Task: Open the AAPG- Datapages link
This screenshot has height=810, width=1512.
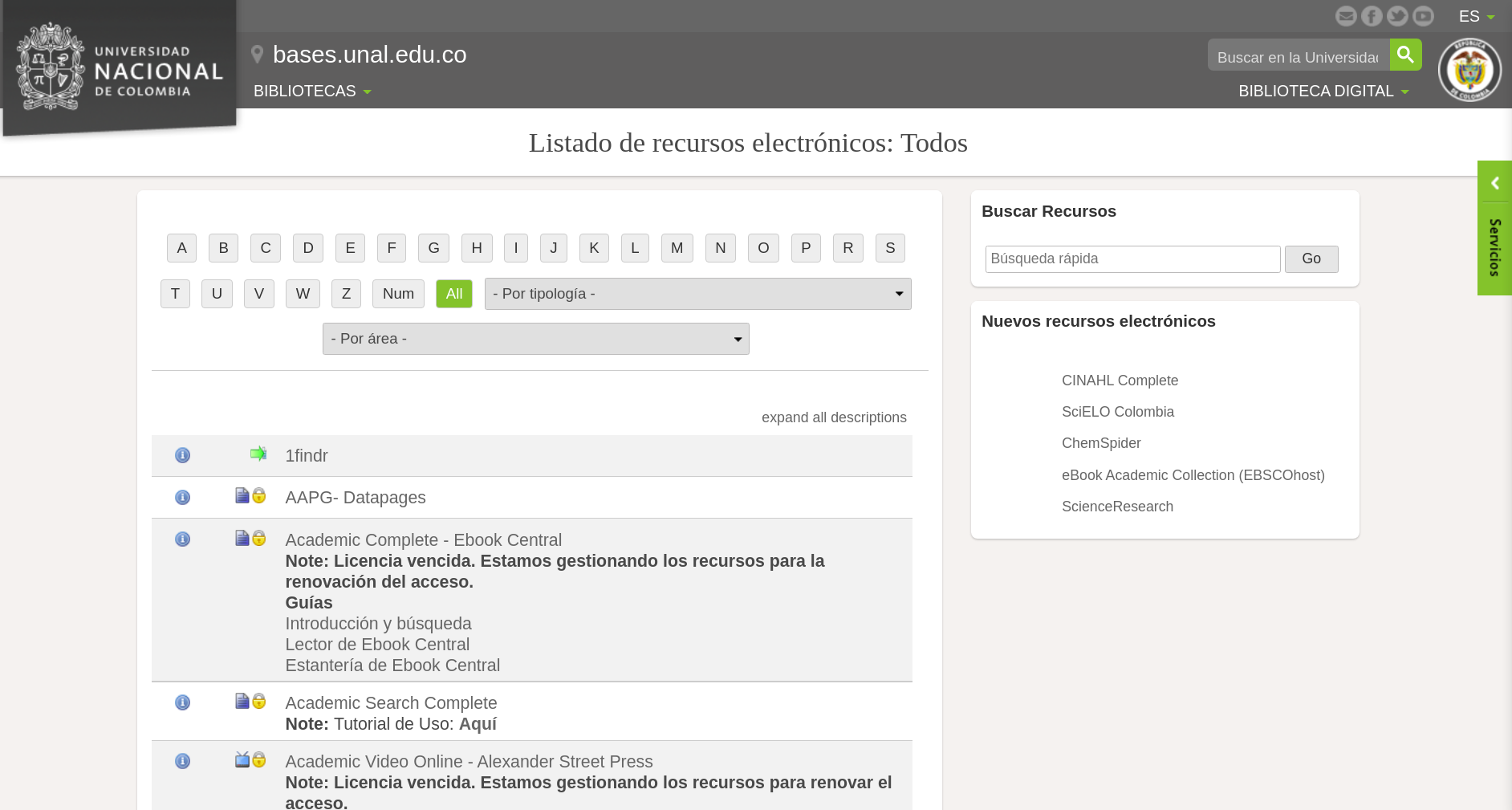Action: [x=356, y=498]
